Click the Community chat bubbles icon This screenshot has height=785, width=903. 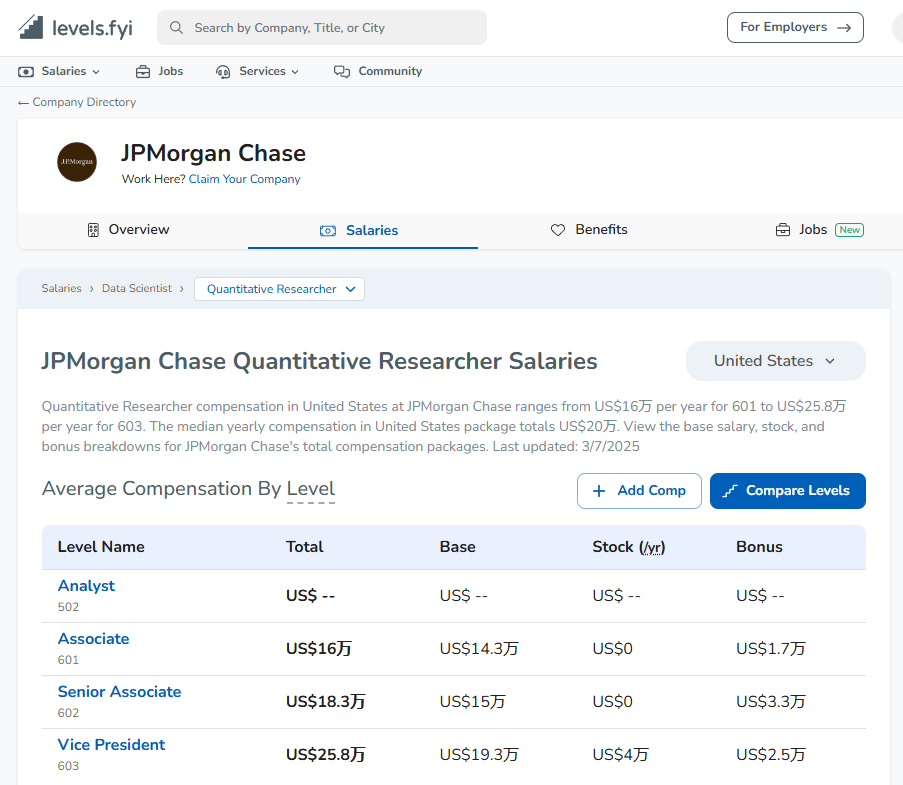(x=342, y=71)
